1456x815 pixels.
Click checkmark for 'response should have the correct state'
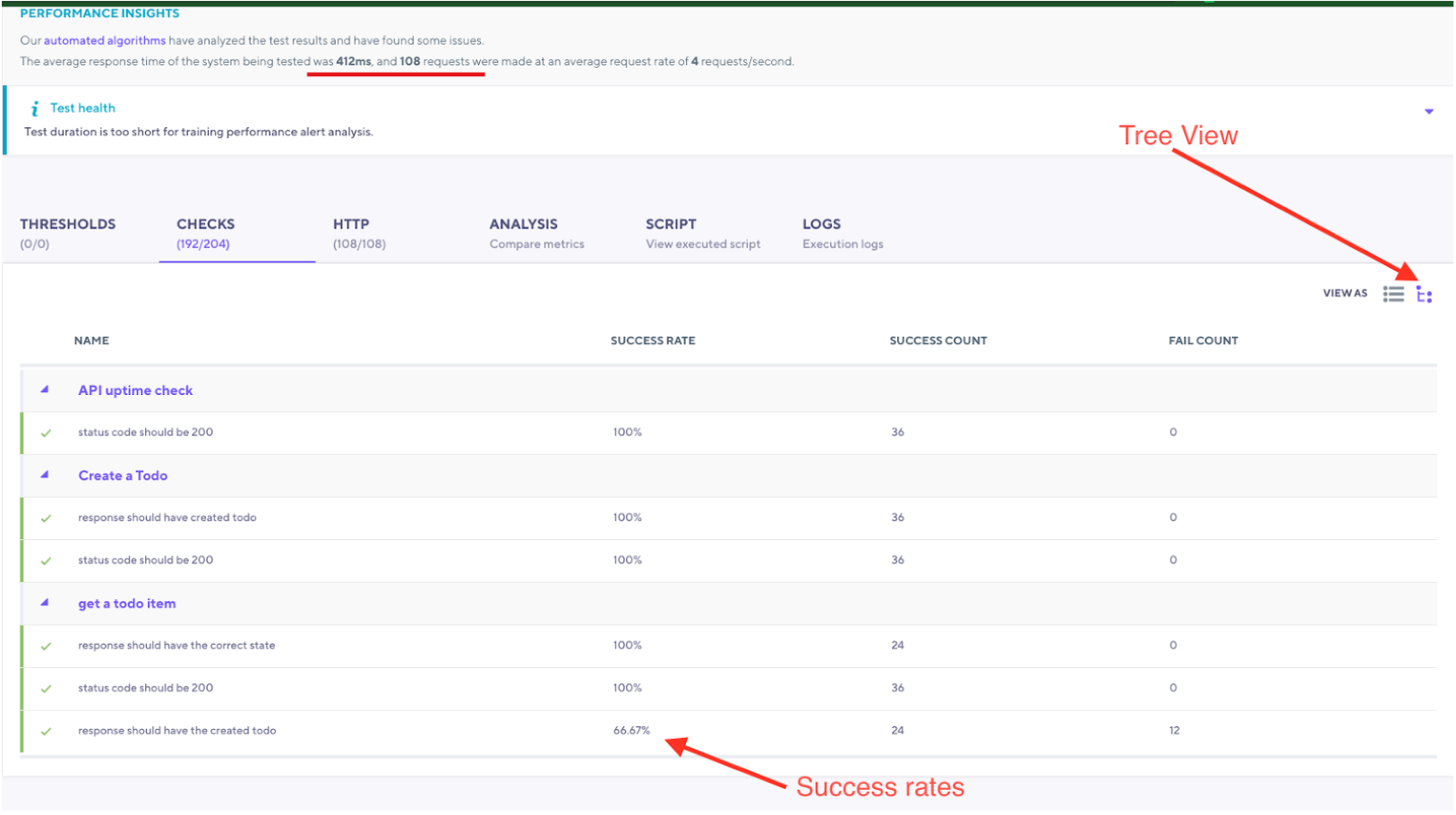pyautogui.click(x=46, y=647)
